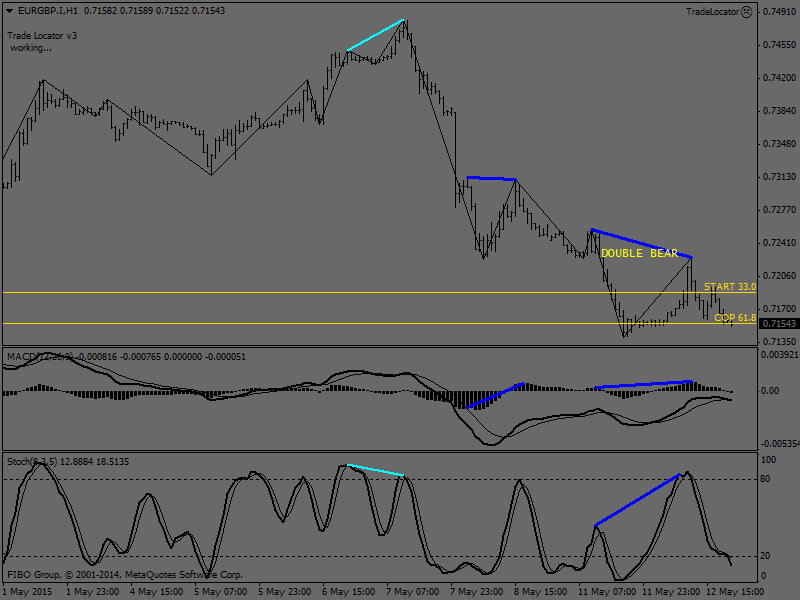Select the long blue line above DOUBLE BEAR
Image resolution: width=800 pixels, height=600 pixels.
click(640, 243)
